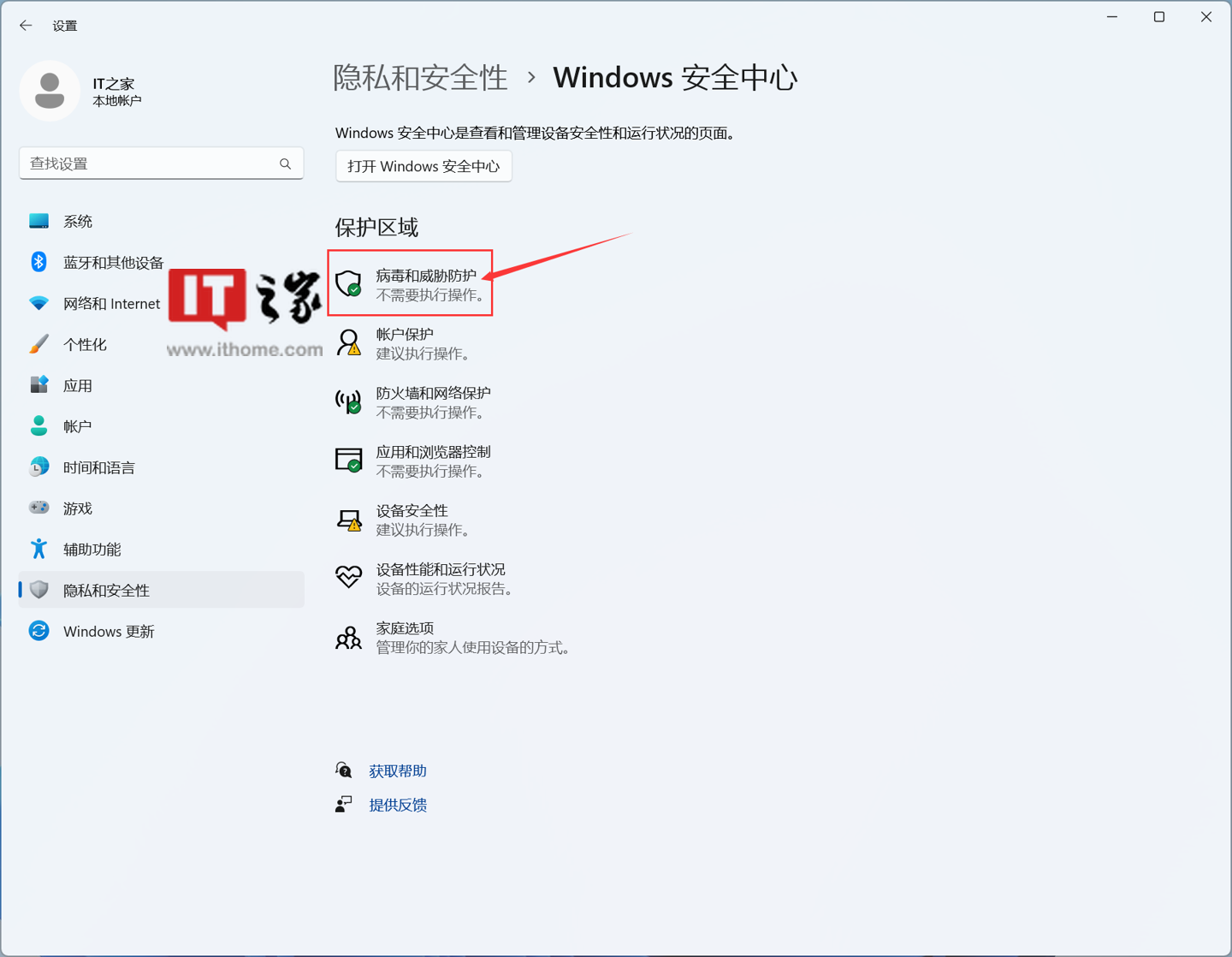Close the Settings window

[1206, 17]
